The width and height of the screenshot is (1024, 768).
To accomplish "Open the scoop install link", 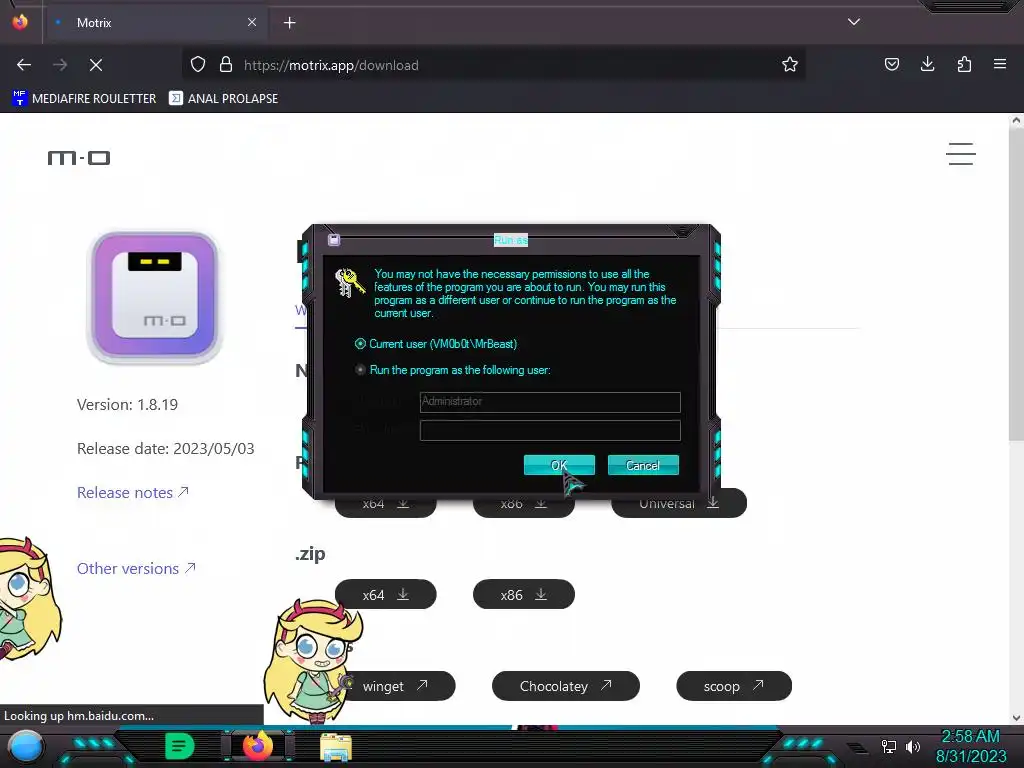I will (x=734, y=686).
